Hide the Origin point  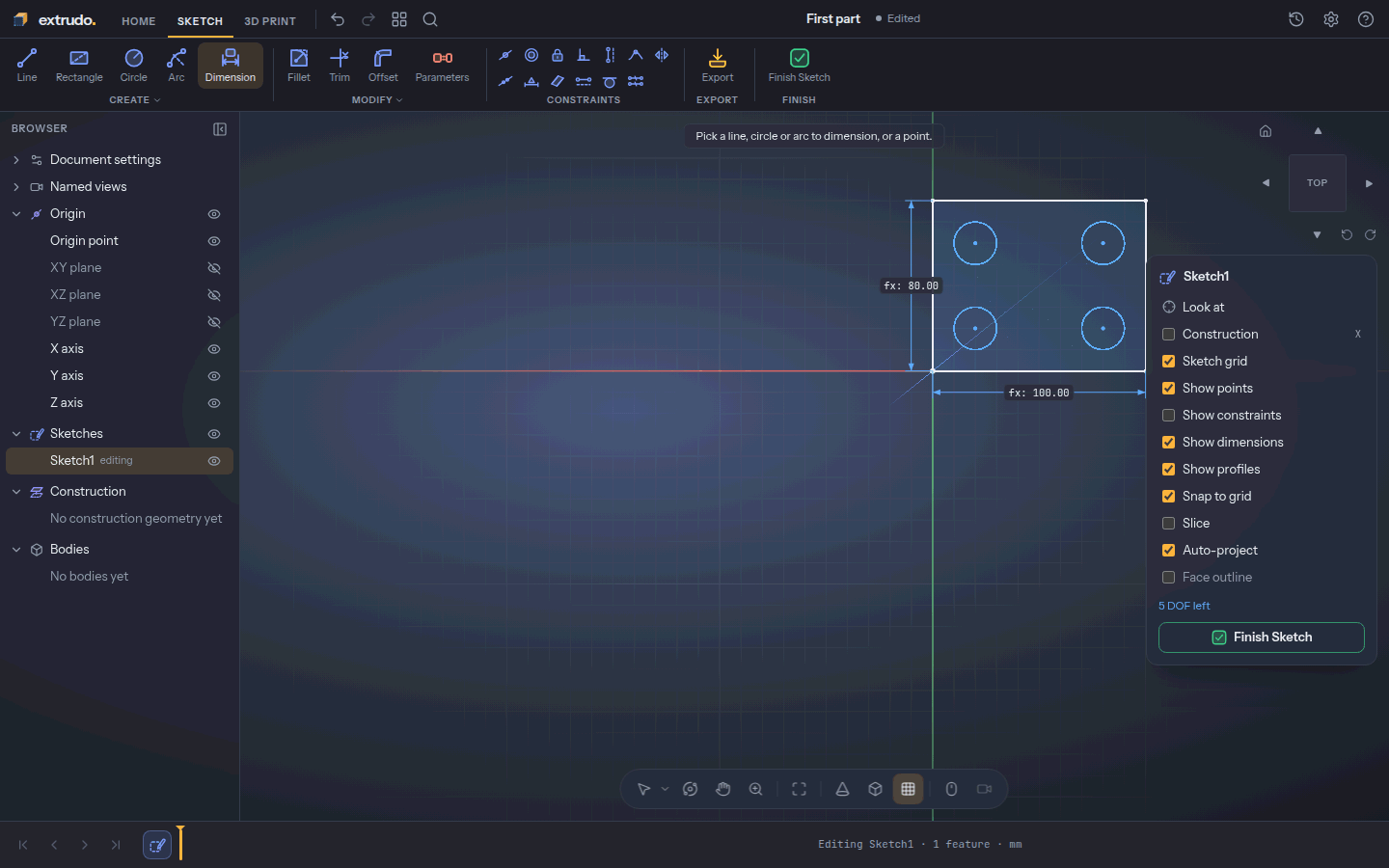tap(214, 241)
